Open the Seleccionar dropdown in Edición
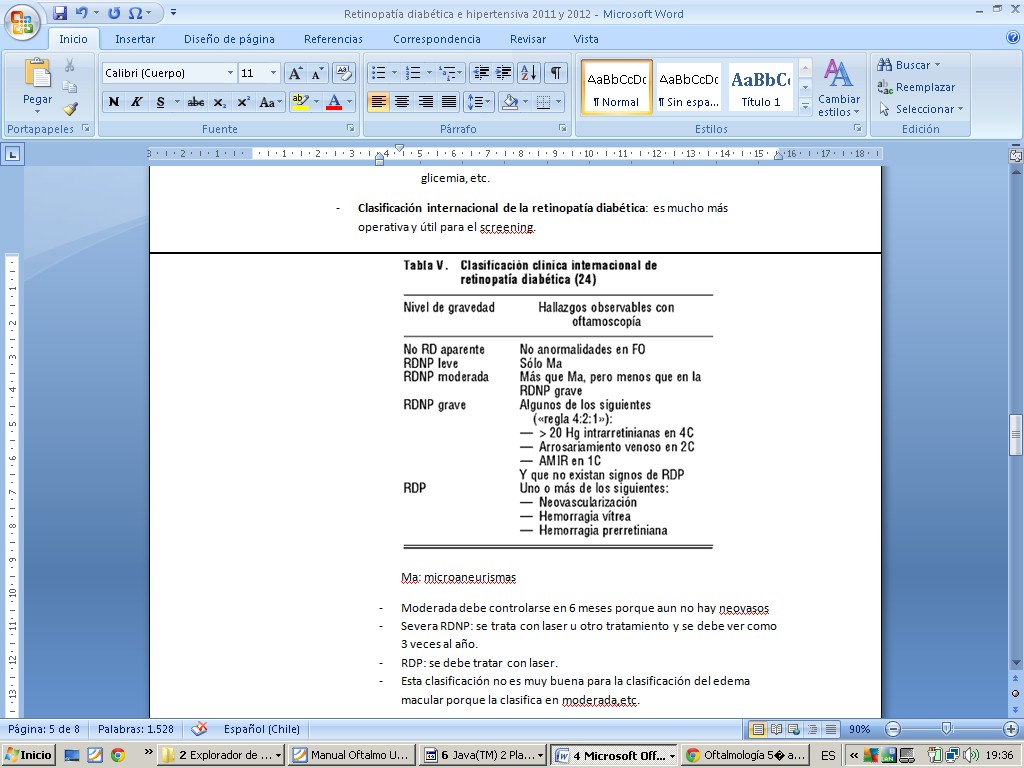 click(x=921, y=109)
